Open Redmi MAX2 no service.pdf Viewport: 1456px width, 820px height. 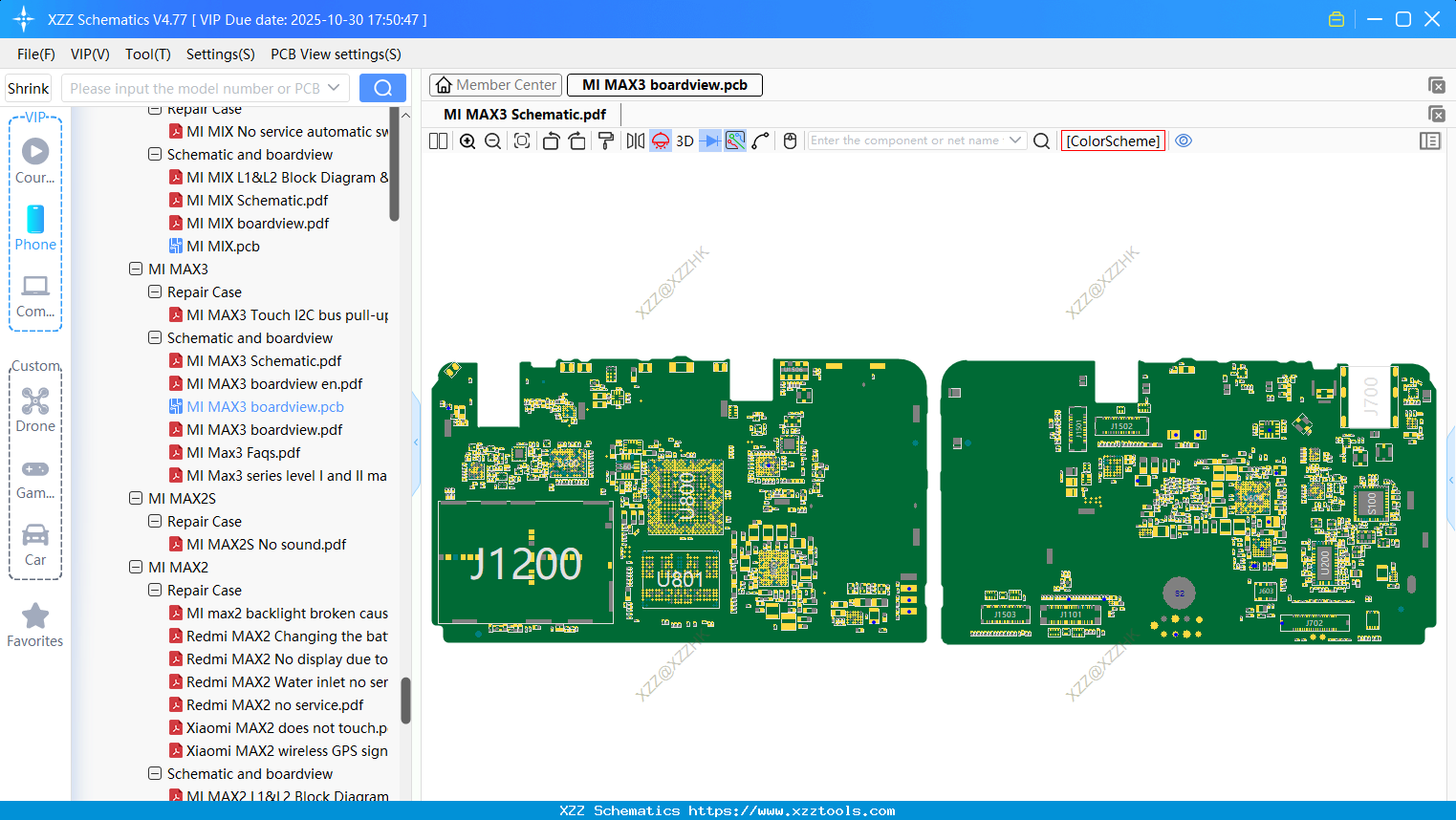[274, 705]
